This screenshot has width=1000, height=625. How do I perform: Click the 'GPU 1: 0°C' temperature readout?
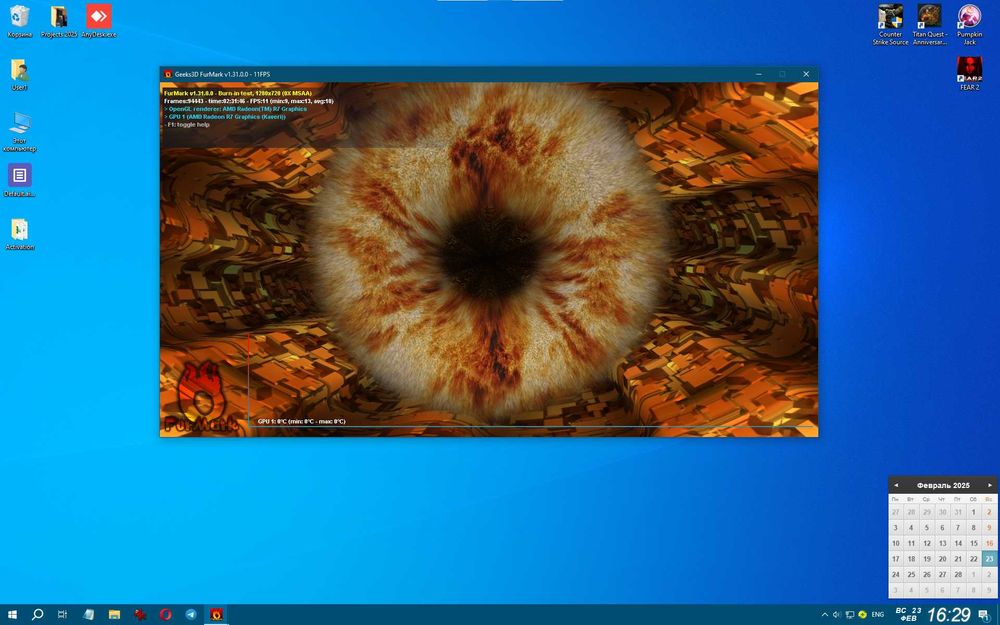pos(302,422)
